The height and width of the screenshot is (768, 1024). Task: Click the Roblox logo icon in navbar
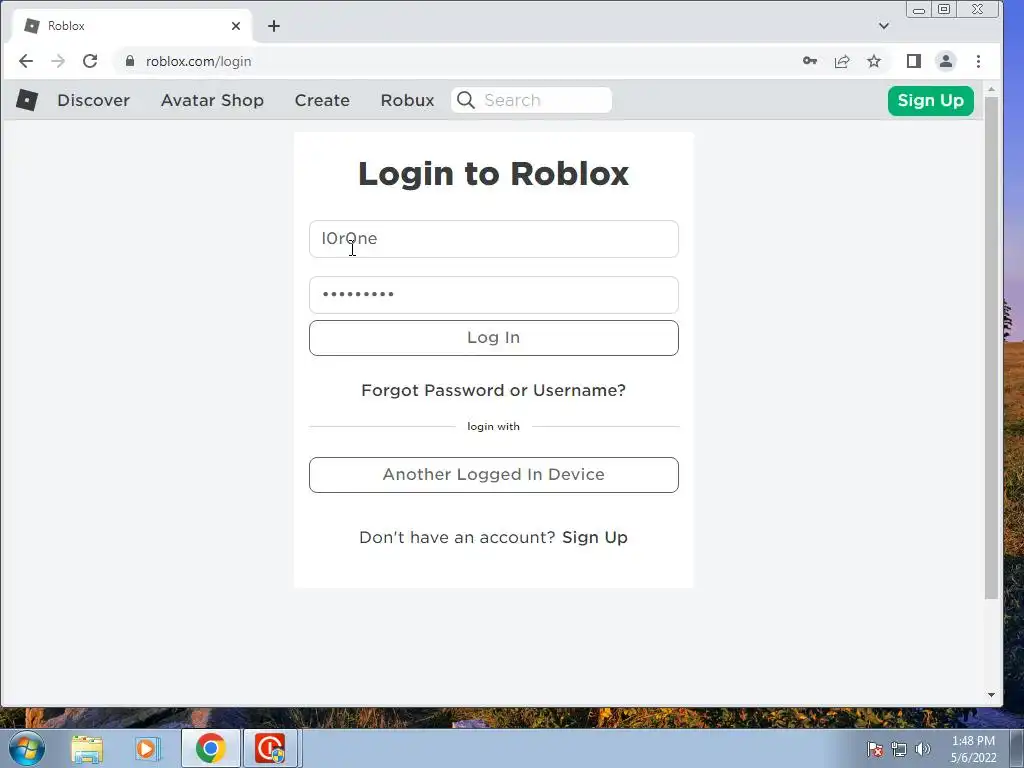coord(27,100)
